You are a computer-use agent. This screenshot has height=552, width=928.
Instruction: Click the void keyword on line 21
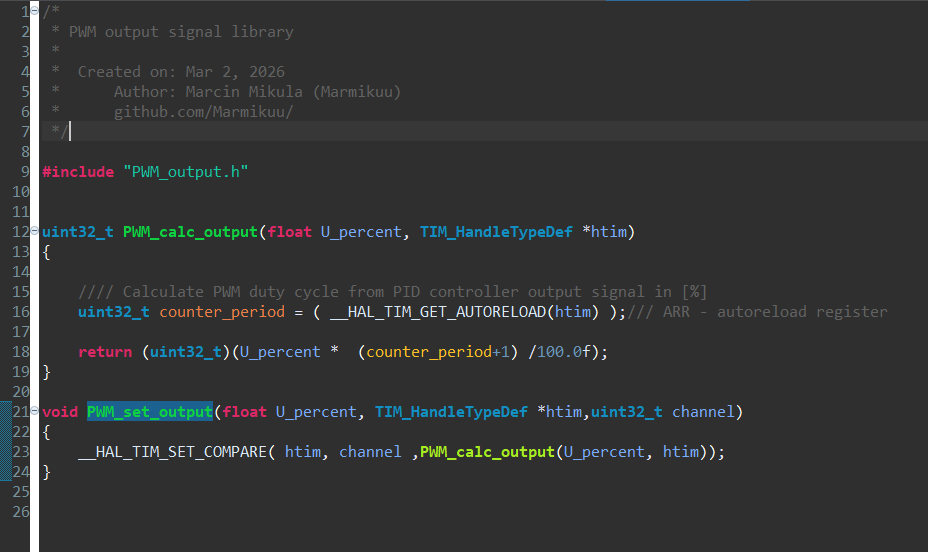click(60, 412)
